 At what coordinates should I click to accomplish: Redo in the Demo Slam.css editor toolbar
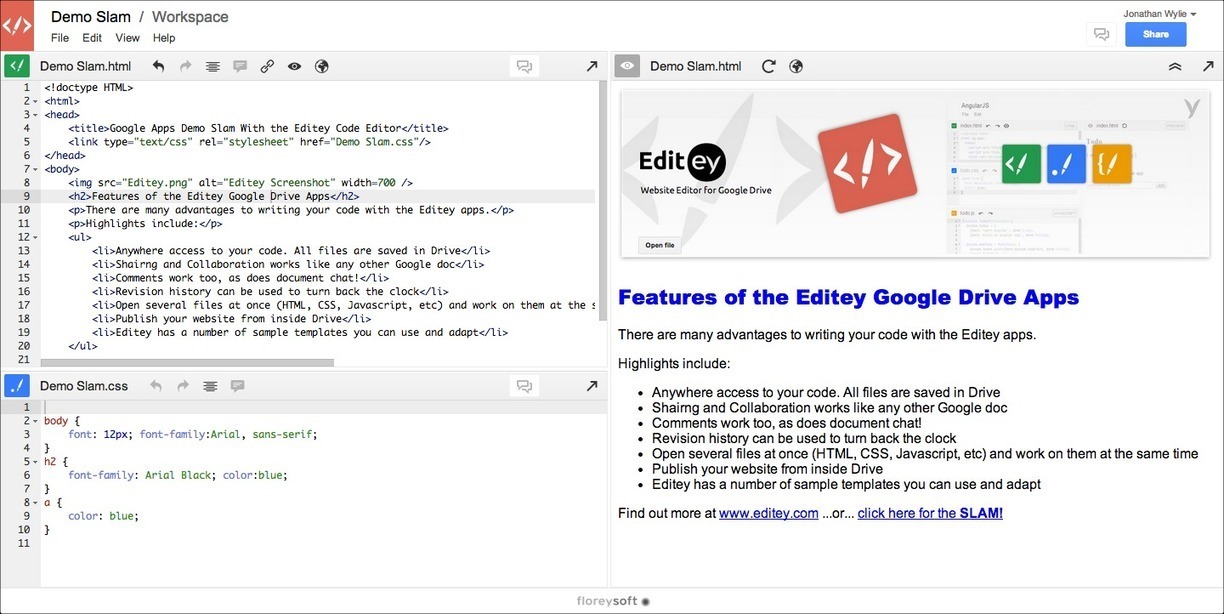(x=183, y=385)
